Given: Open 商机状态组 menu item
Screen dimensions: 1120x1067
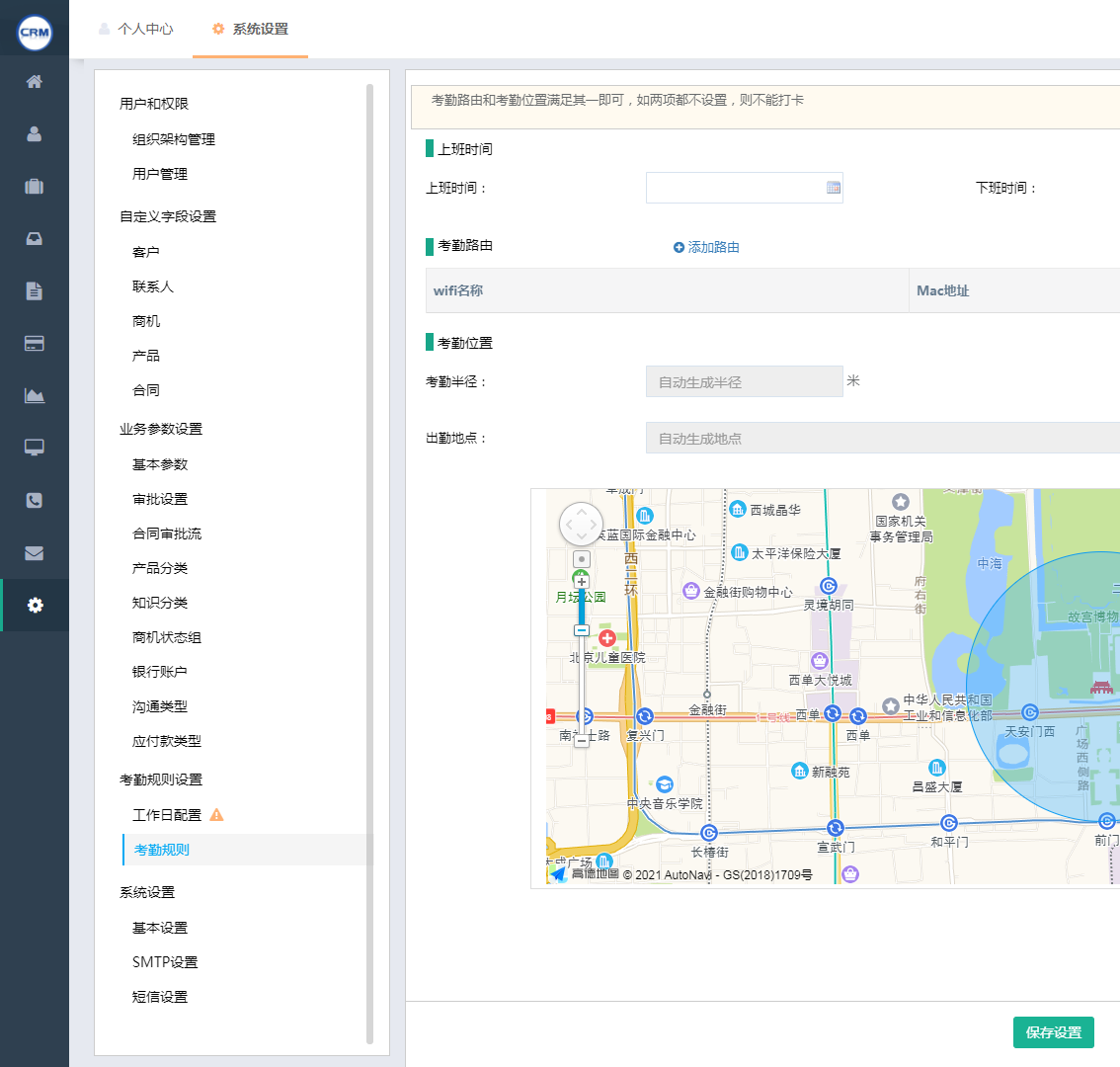Looking at the screenshot, I should click(167, 637).
